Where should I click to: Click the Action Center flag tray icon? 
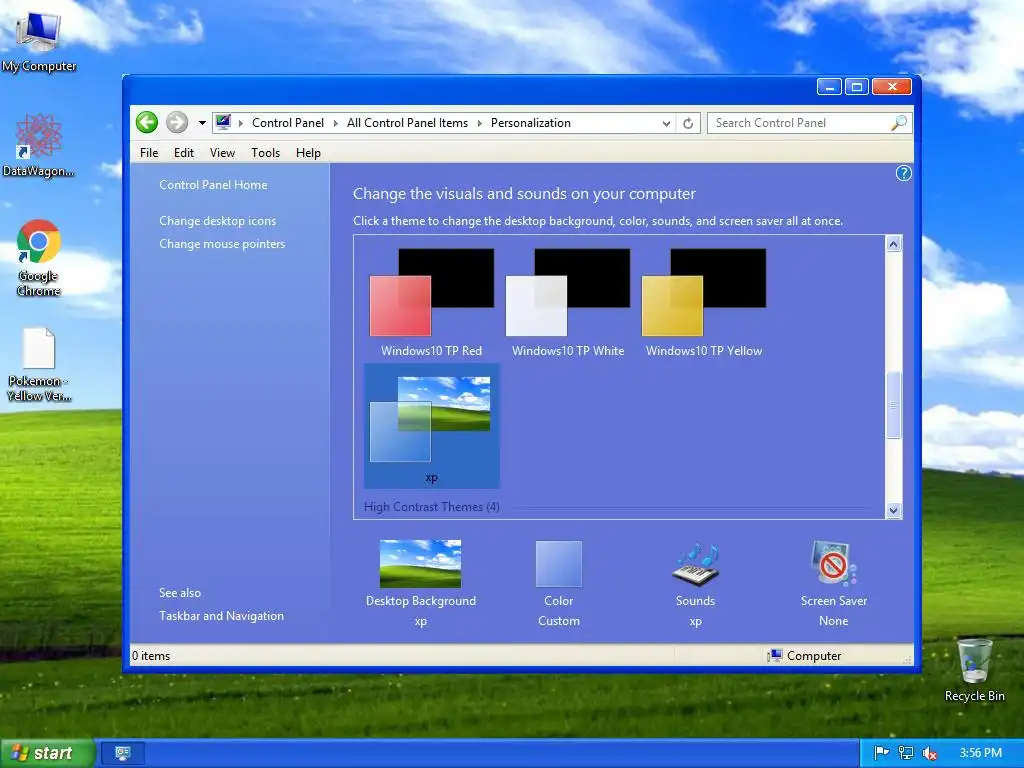coord(881,753)
